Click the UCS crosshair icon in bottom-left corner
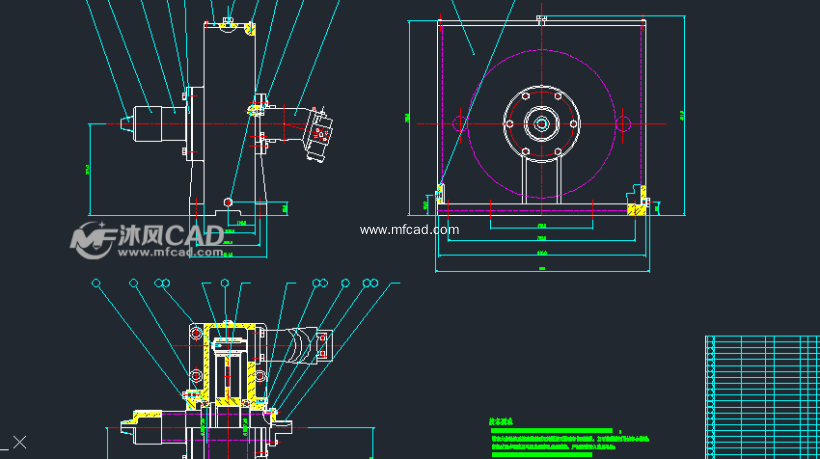The width and height of the screenshot is (820, 459). coord(19,442)
